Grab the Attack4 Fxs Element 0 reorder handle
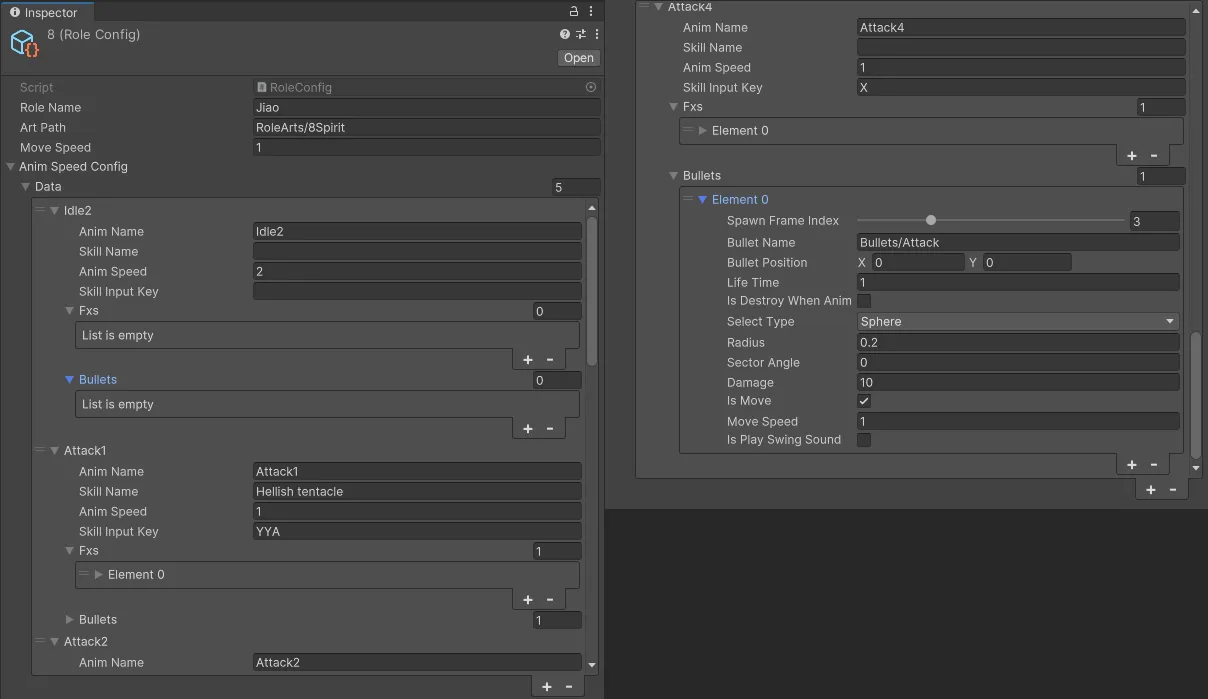Screen dimensions: 1208x699 coord(688,130)
